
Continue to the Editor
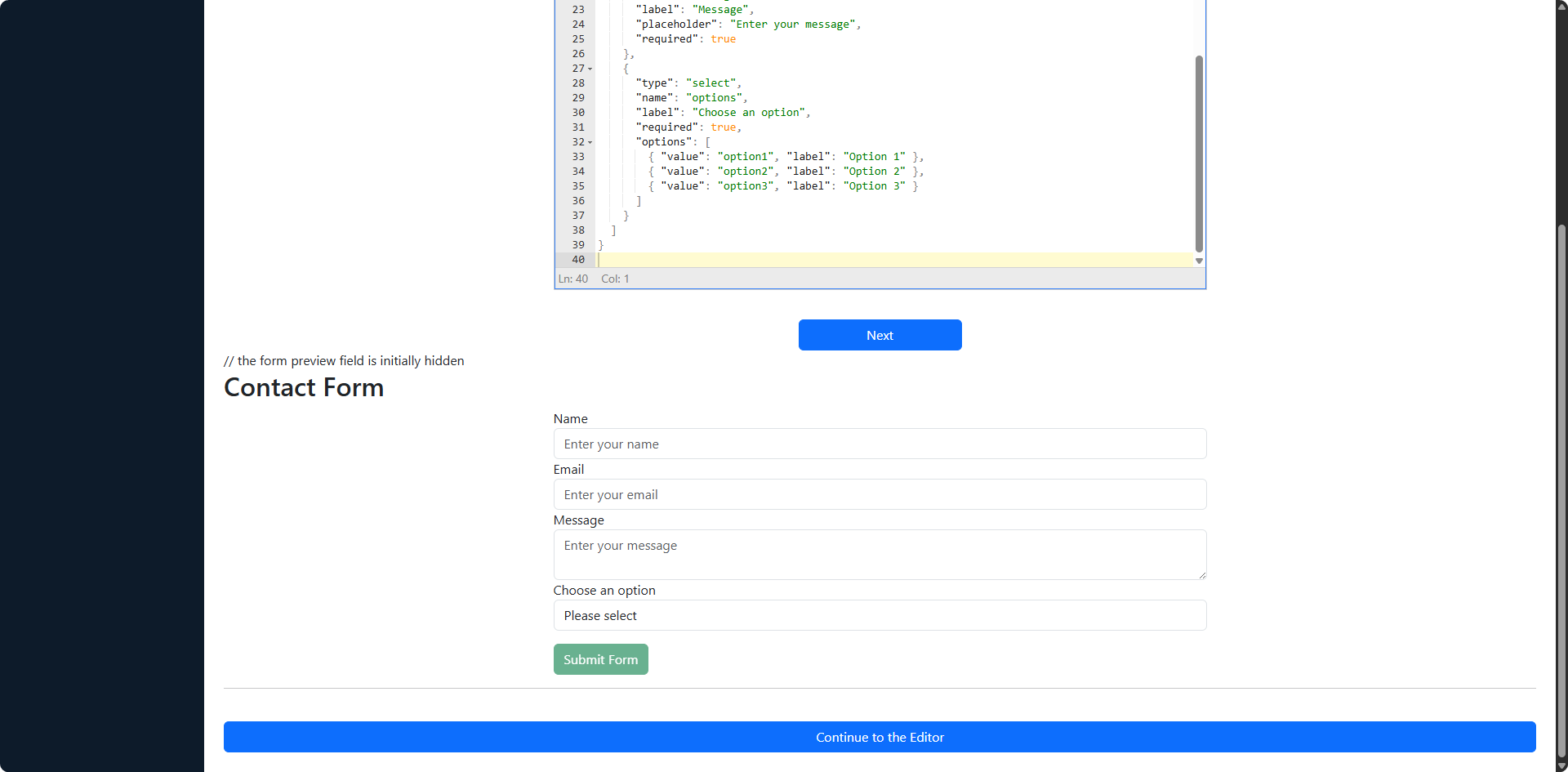pyautogui.click(x=880, y=737)
